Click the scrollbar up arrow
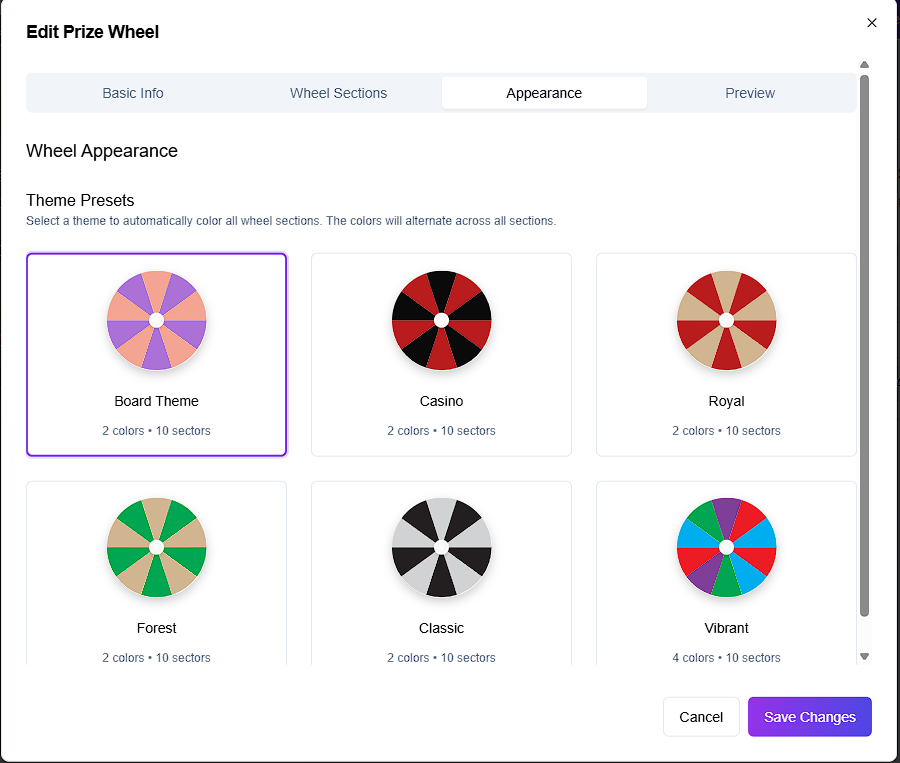Viewport: 900px width, 763px height. click(865, 66)
